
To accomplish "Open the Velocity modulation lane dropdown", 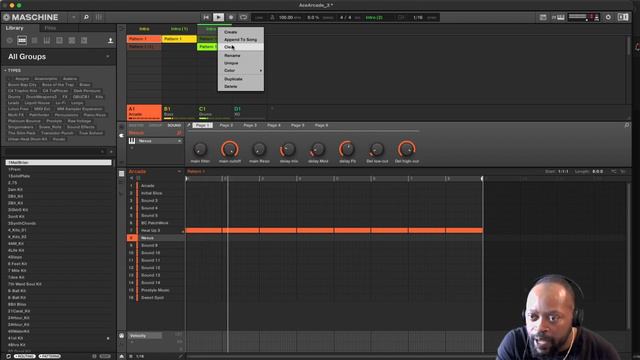I will tap(145, 336).
